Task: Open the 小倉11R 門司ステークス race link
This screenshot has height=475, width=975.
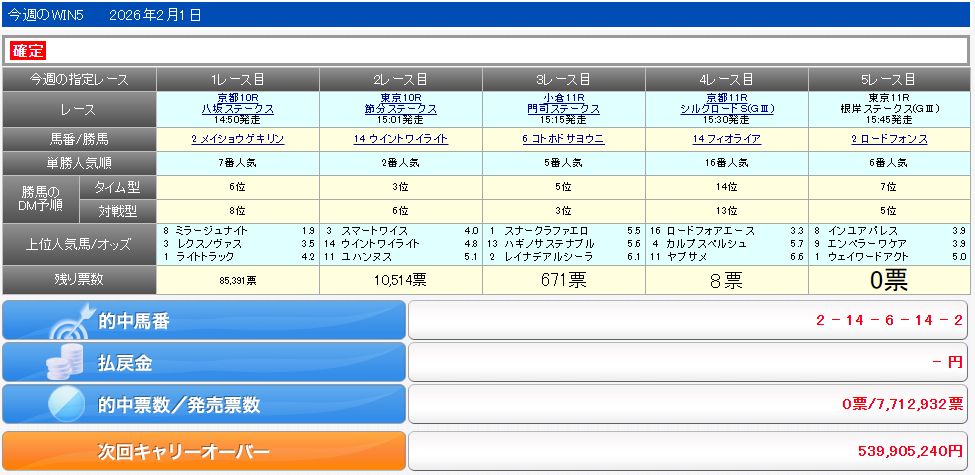Action: coord(563,103)
